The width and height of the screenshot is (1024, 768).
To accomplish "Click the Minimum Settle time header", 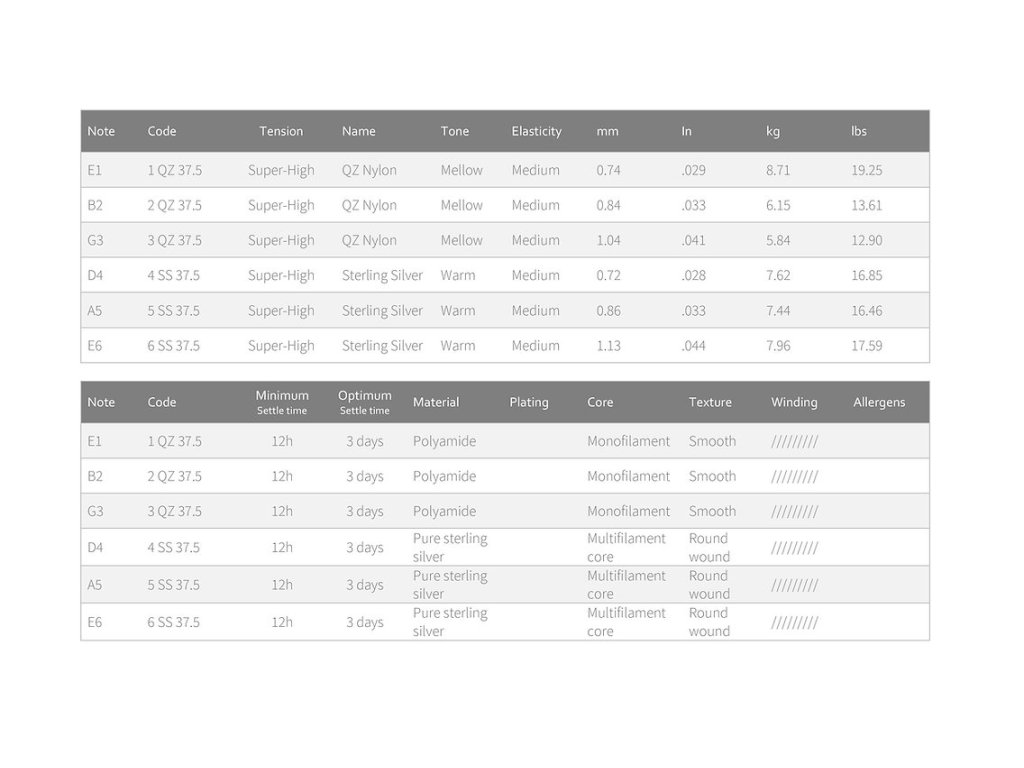I will (x=282, y=402).
